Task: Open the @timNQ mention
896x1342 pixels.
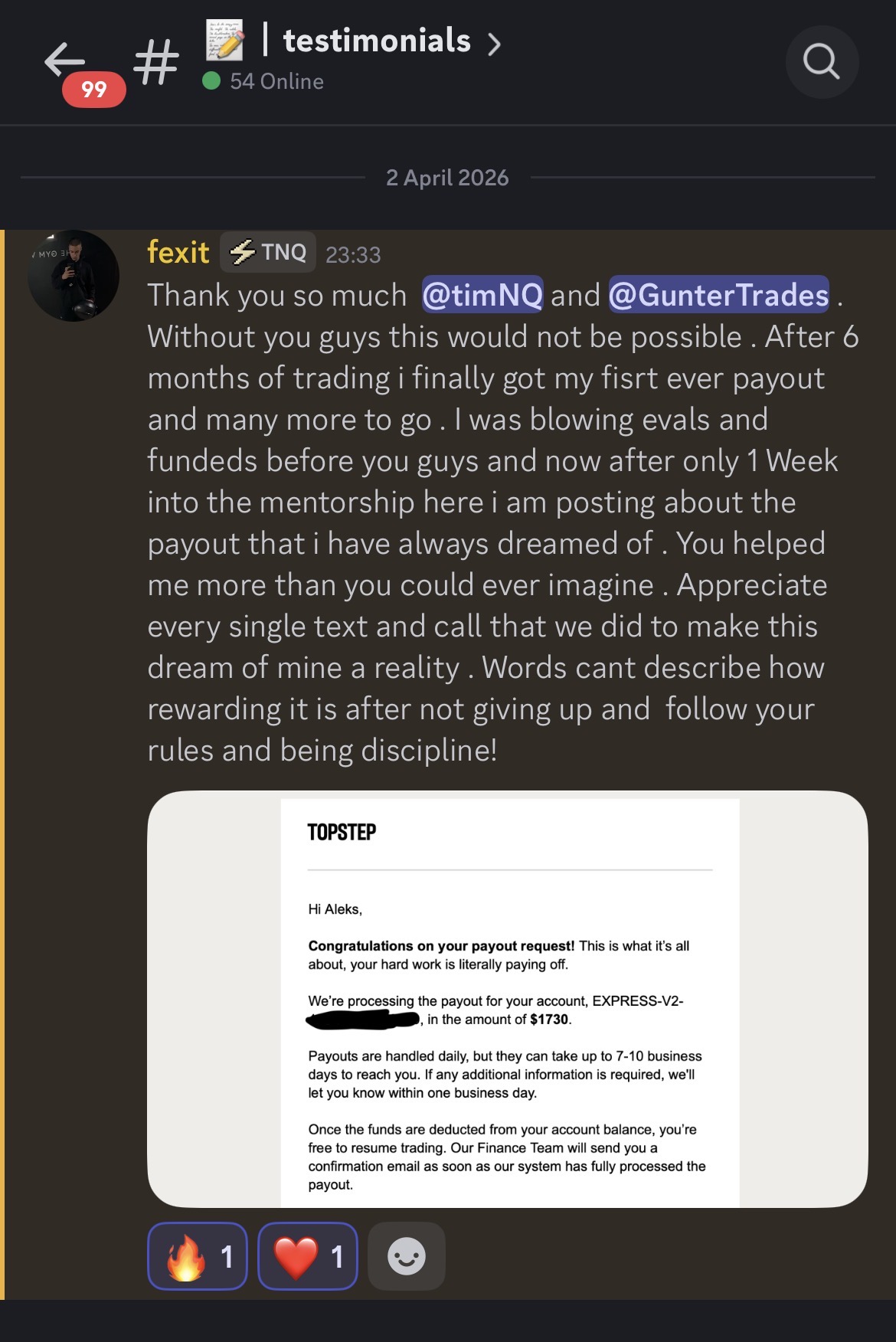Action: (x=482, y=295)
